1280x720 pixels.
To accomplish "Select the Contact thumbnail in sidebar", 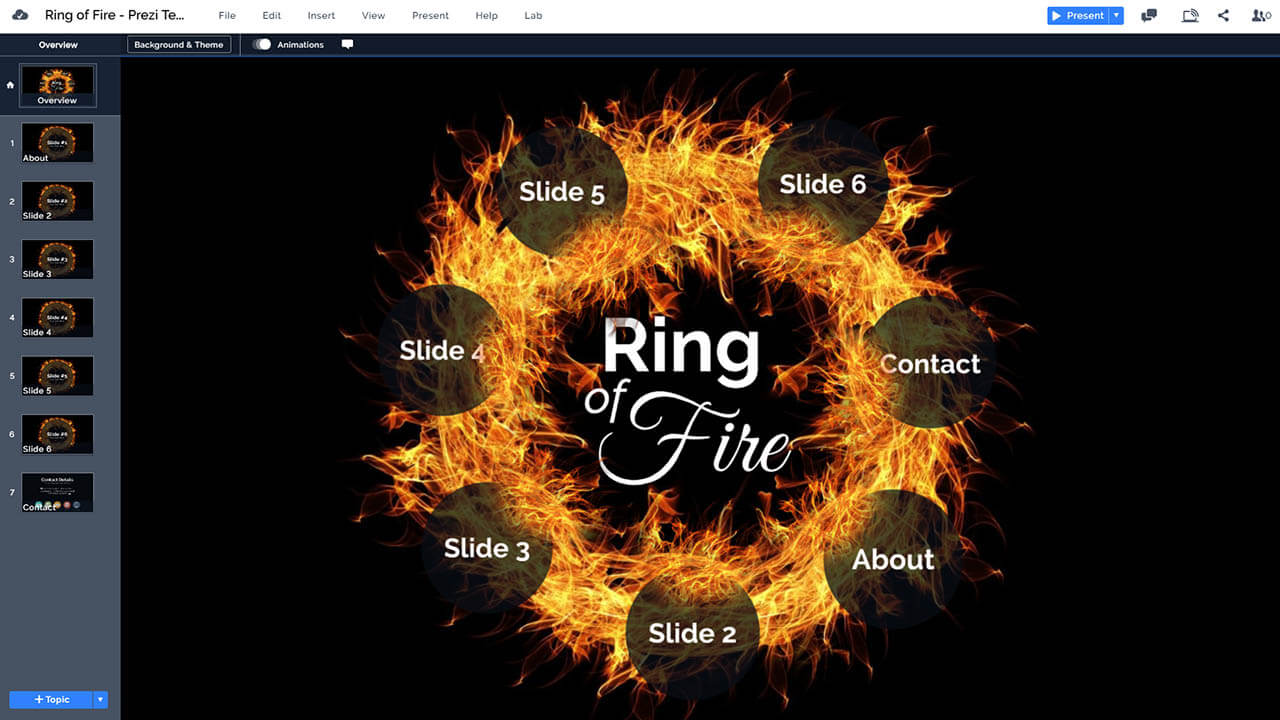I will click(x=57, y=492).
